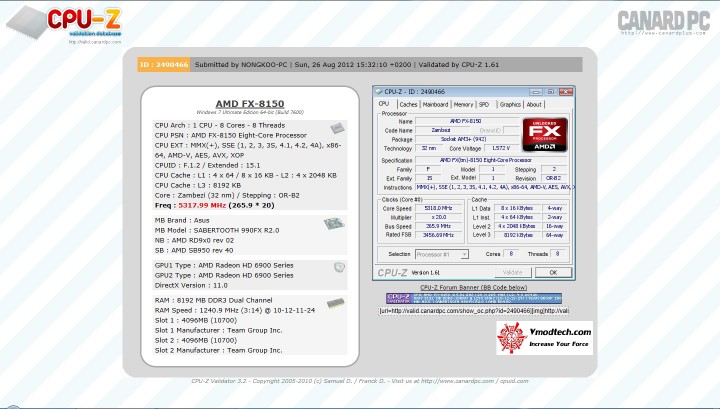
Task: Click the DirectX Version 11.0 line
Action: point(191,285)
